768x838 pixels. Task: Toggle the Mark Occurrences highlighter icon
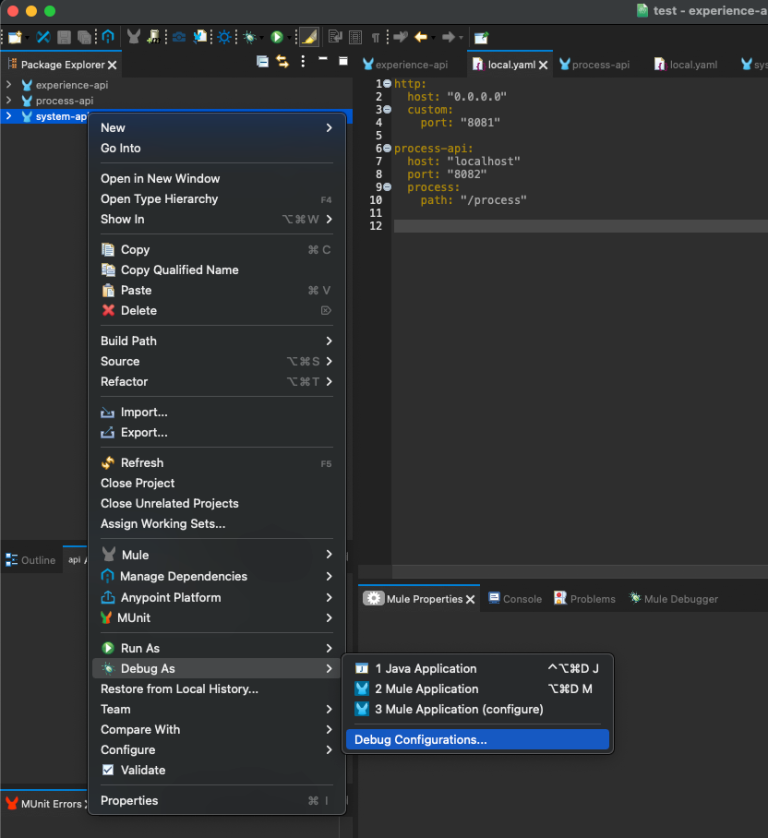click(x=307, y=37)
